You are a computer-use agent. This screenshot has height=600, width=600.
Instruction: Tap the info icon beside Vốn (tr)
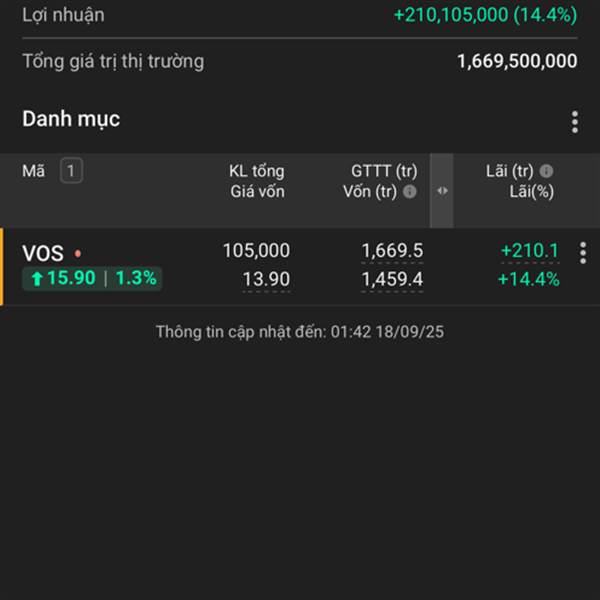point(409,192)
